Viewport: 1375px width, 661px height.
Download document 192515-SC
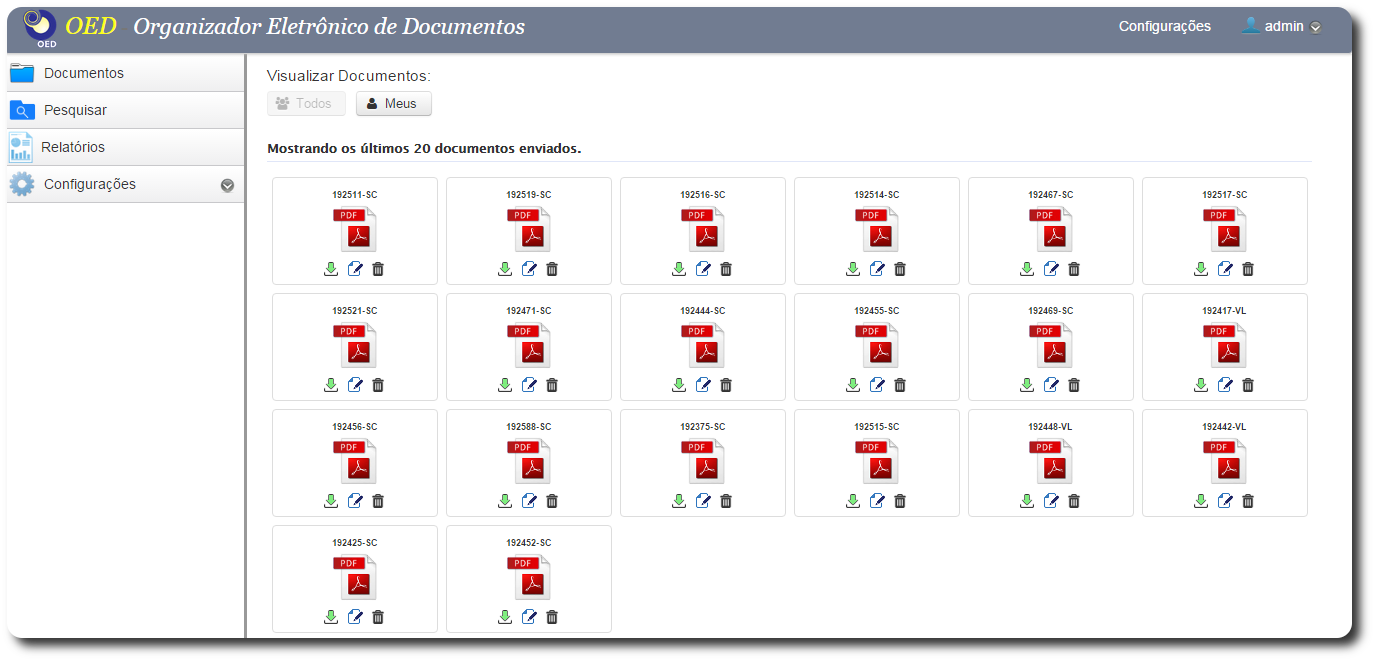(x=853, y=501)
